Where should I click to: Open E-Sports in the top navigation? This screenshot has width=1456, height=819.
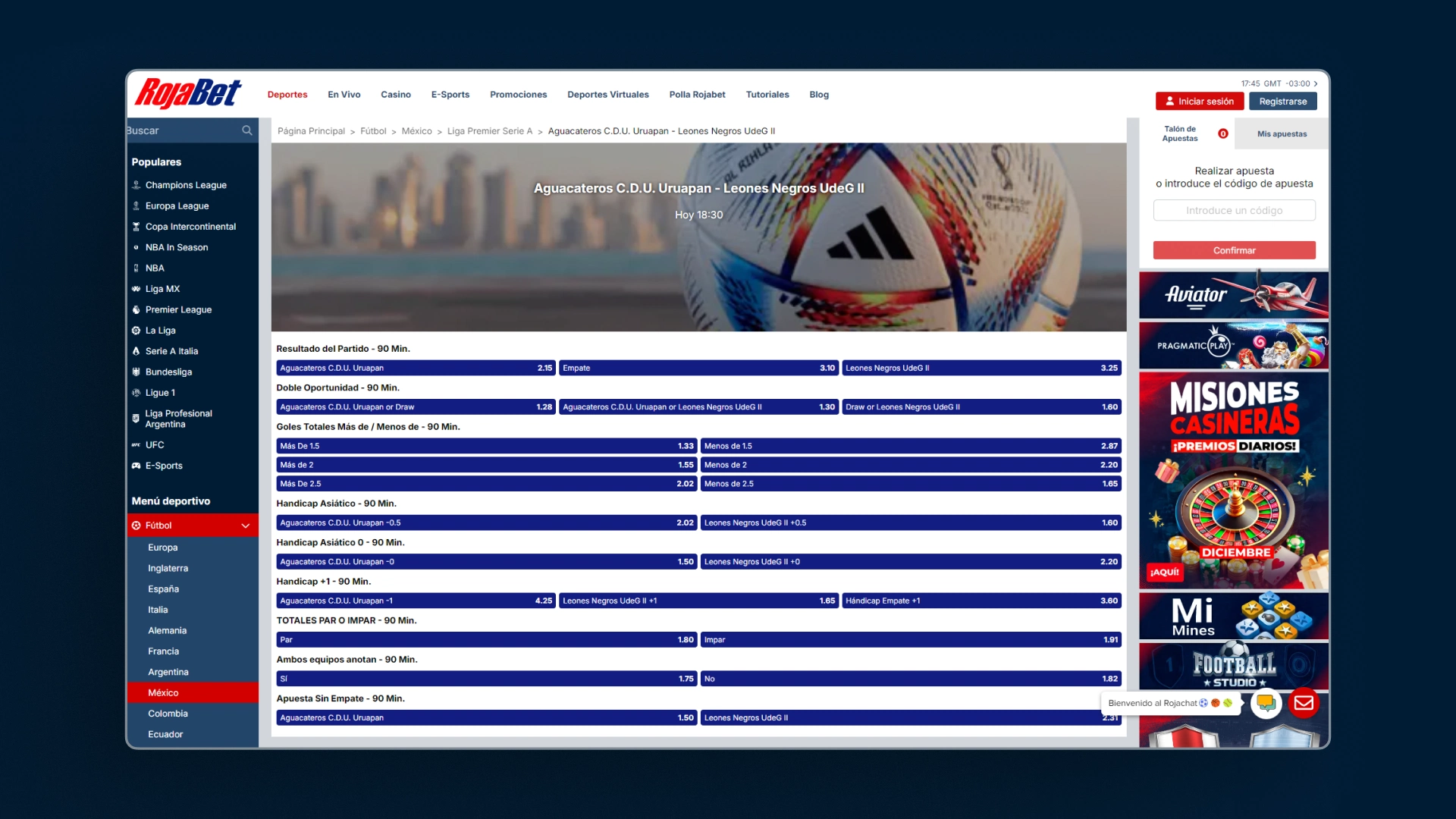point(450,95)
